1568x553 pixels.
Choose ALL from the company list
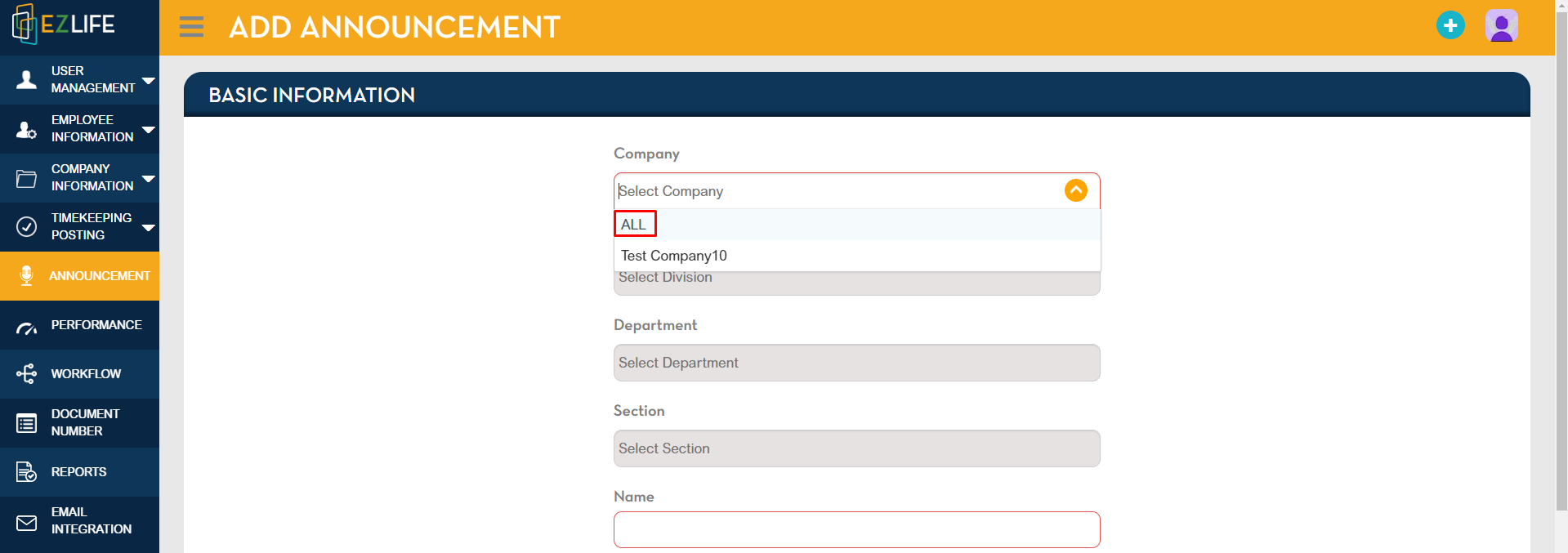[x=856, y=224]
